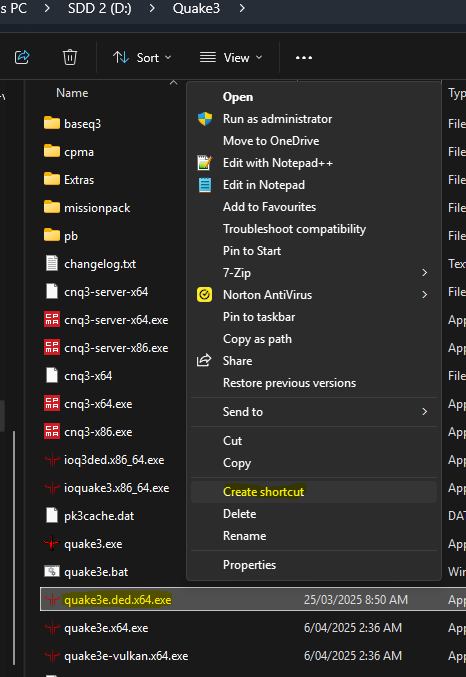Choose Cut in the context menu
Viewport: 466px width, 677px height.
tap(232, 441)
